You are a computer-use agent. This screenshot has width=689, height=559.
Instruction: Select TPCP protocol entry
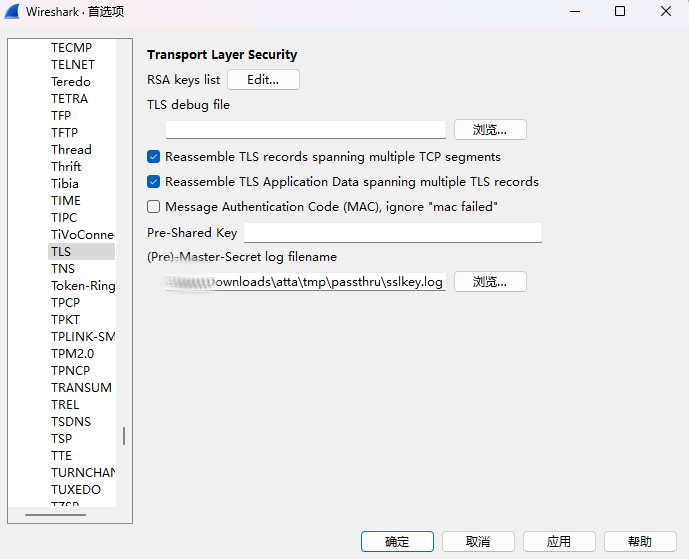click(65, 303)
